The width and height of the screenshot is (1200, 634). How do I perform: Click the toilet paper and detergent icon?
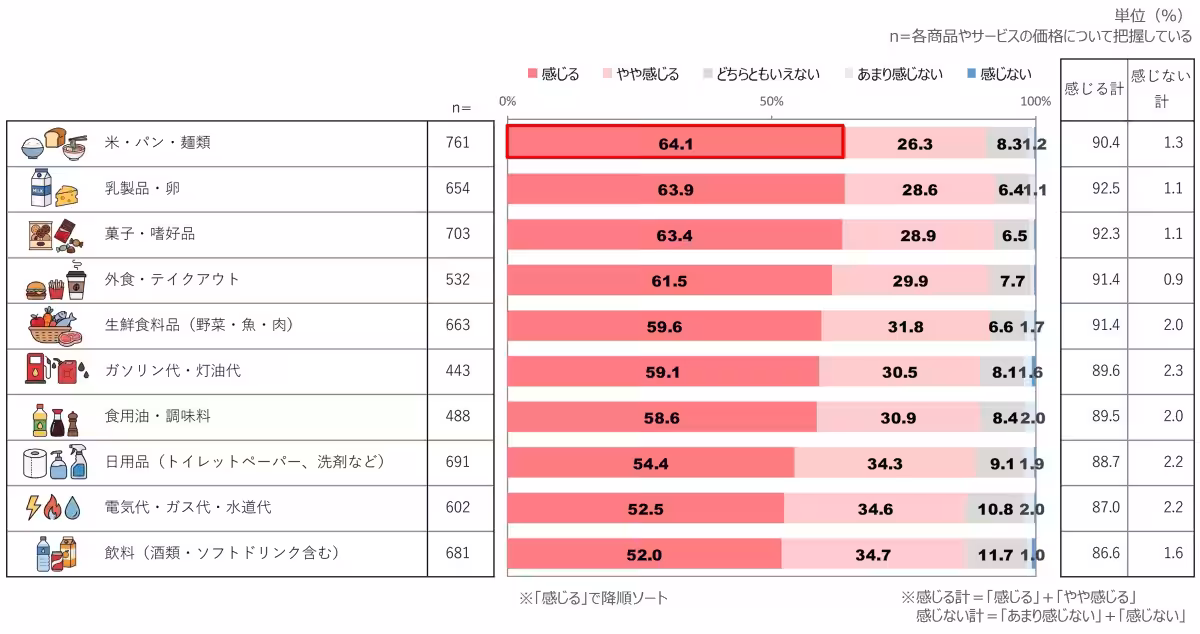click(x=56, y=462)
